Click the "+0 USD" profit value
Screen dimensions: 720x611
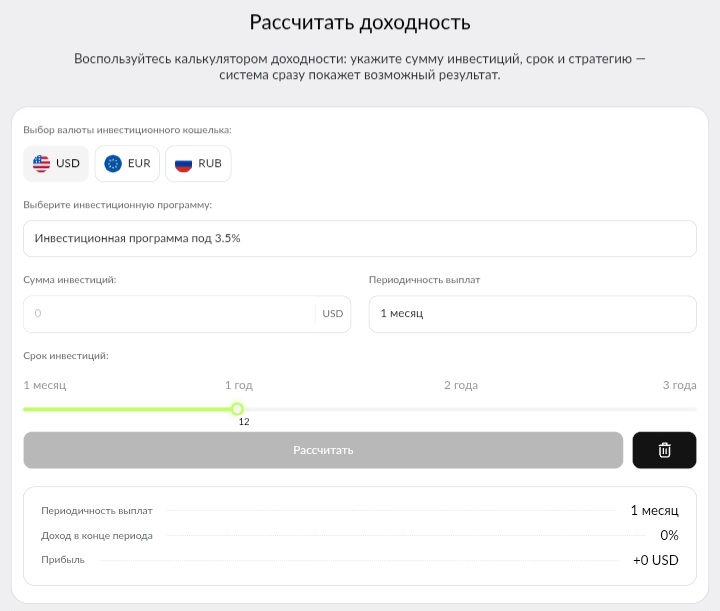click(655, 560)
